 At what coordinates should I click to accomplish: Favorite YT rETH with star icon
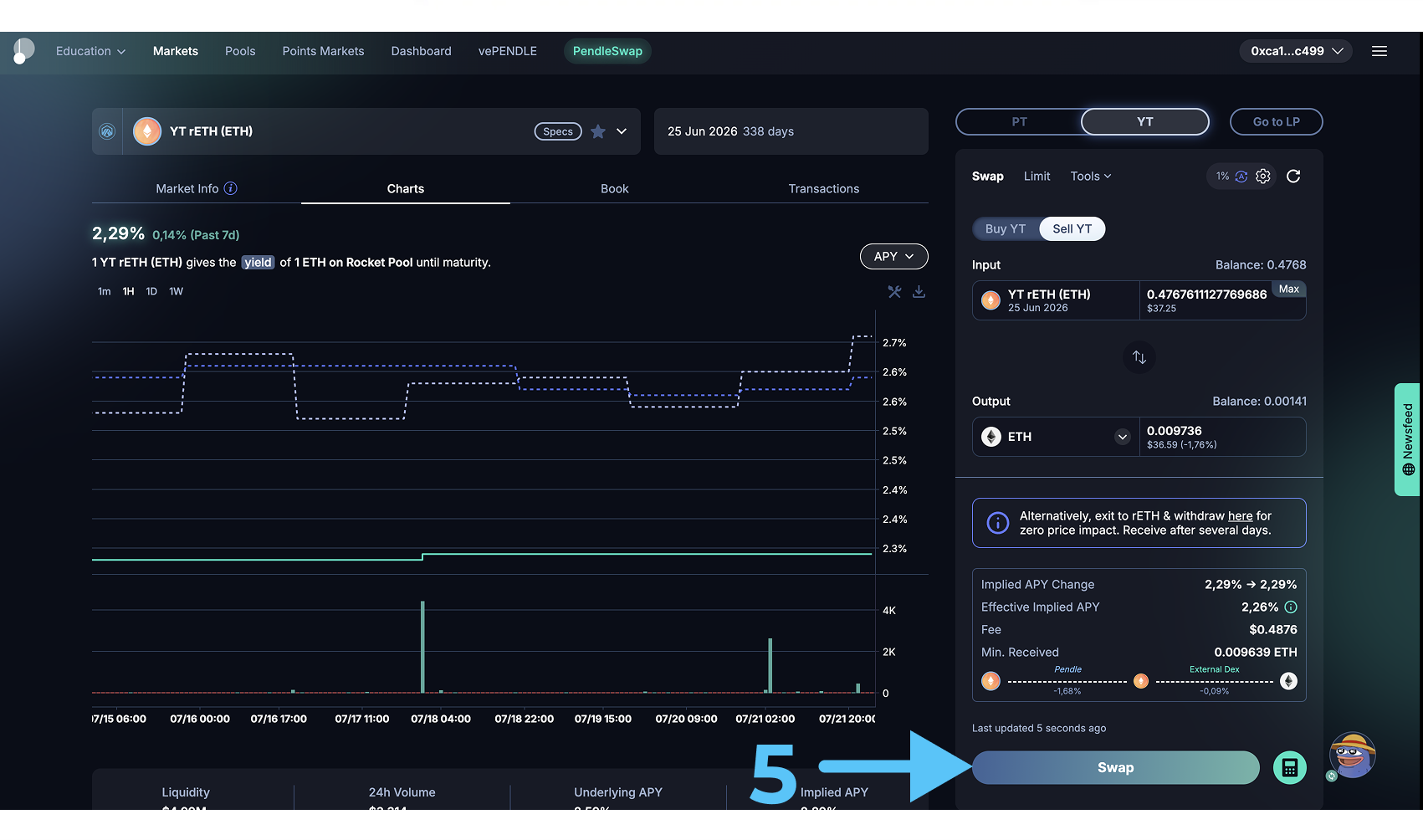598,131
